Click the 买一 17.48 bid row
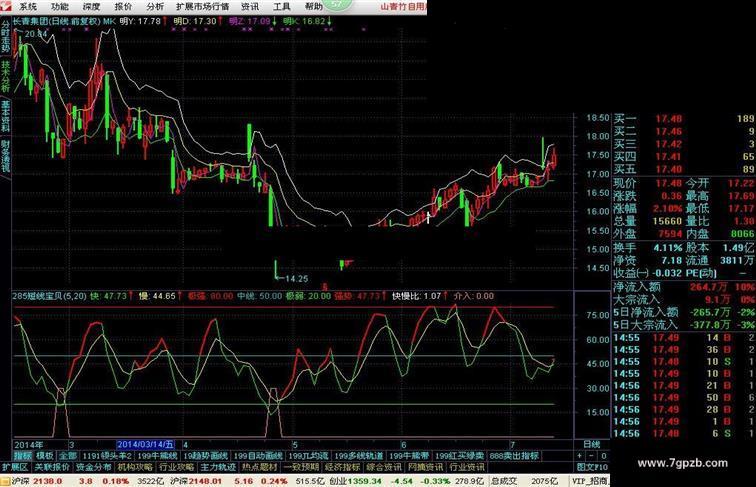Screen dimensions: 756x487 coord(684,119)
